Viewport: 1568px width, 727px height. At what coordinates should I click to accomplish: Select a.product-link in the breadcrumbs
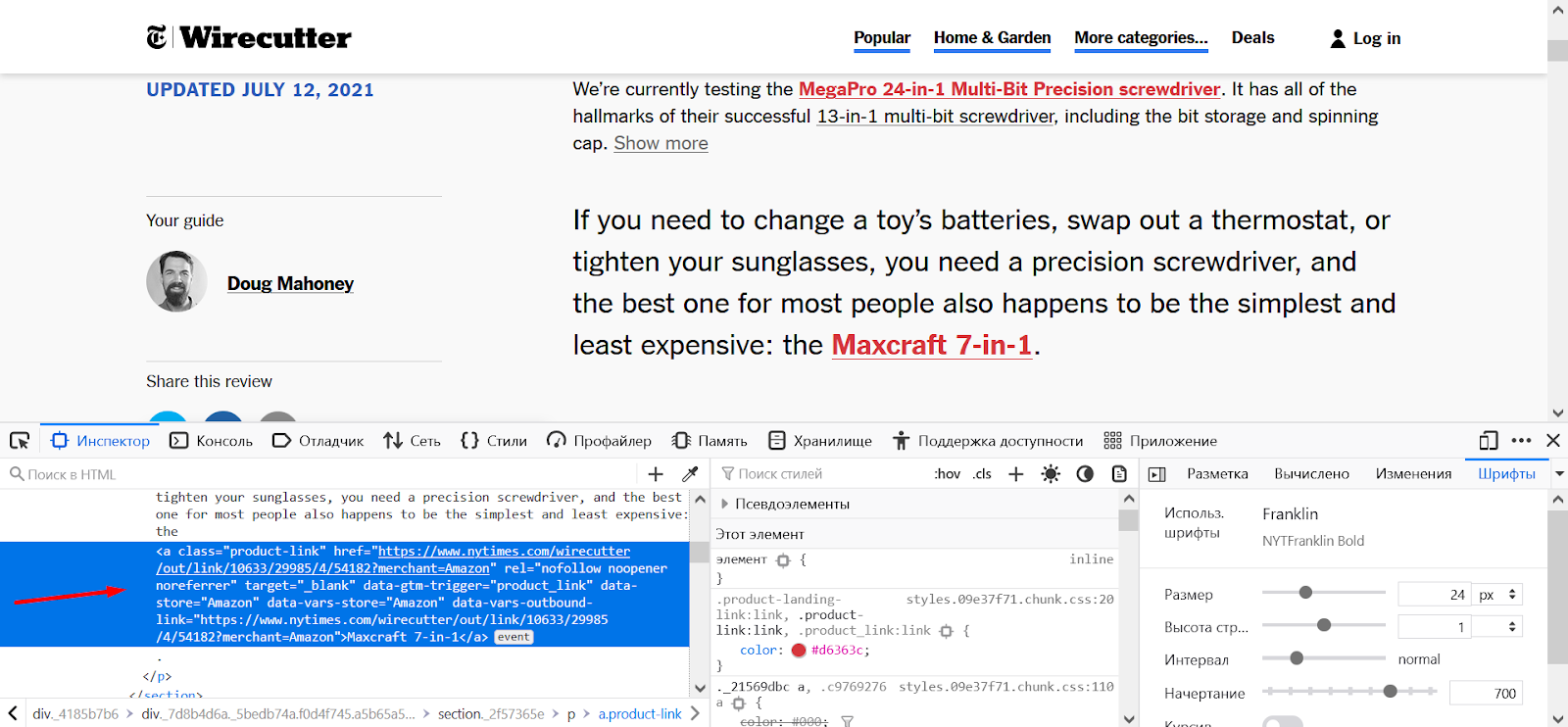(640, 714)
